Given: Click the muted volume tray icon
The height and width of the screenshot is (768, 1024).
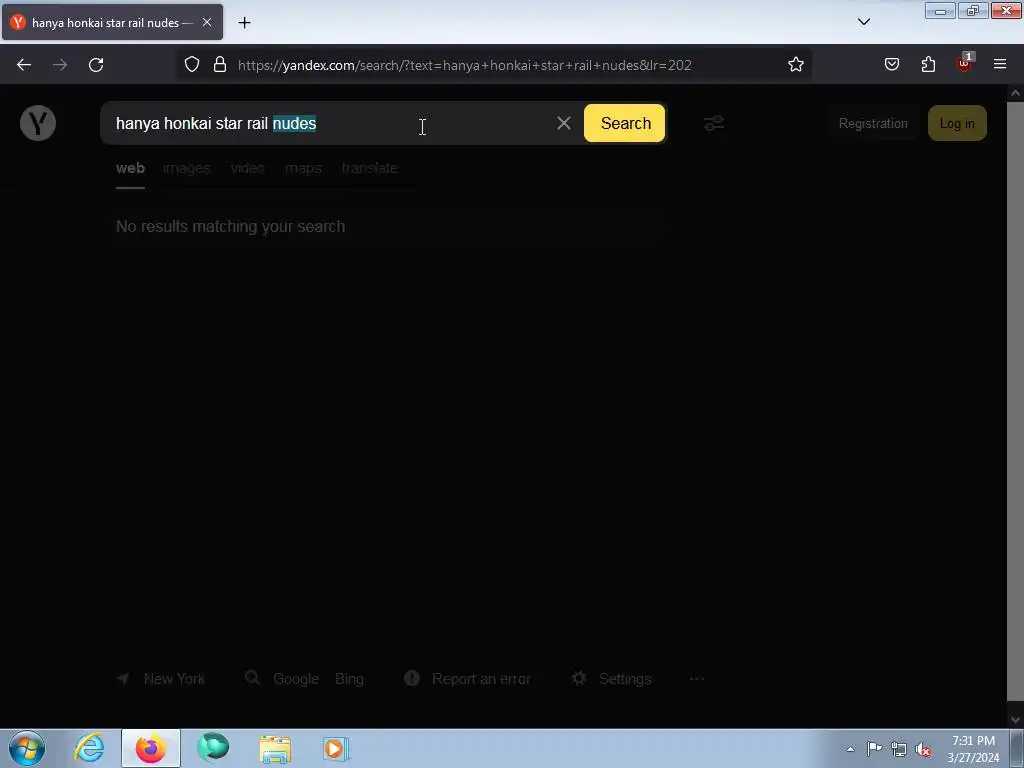Looking at the screenshot, I should click(x=923, y=750).
